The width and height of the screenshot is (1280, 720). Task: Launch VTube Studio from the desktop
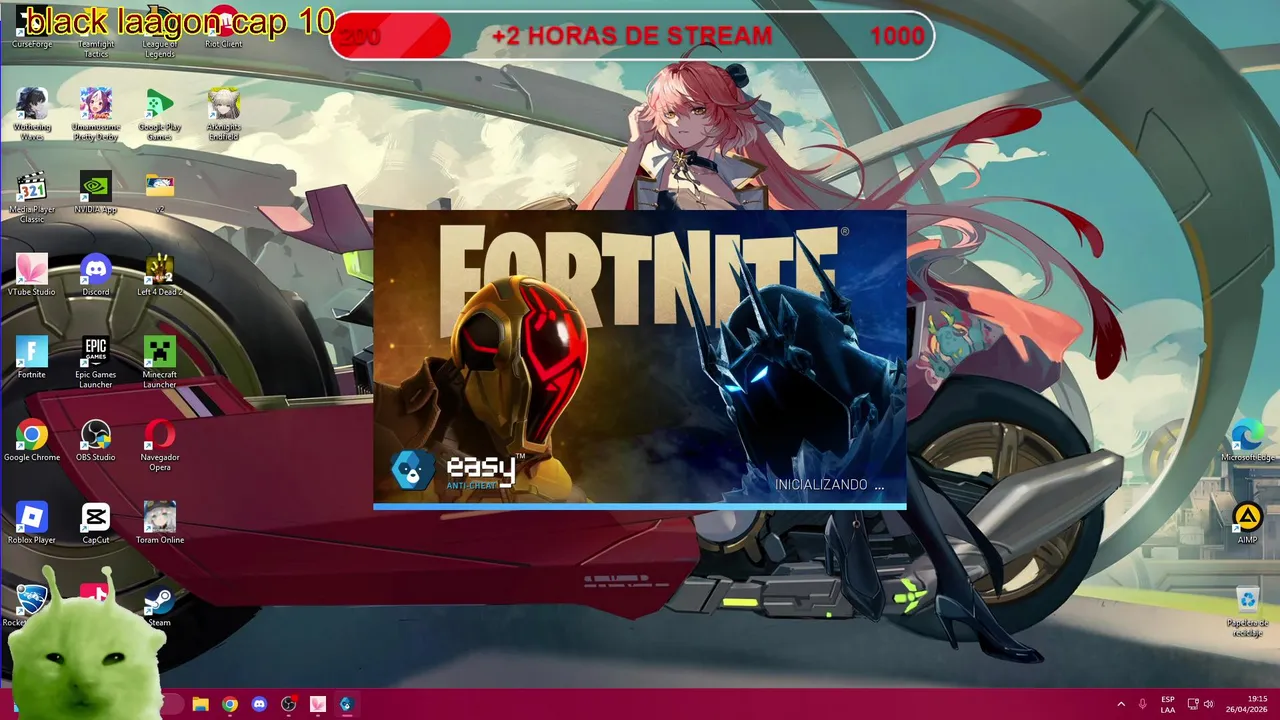[x=32, y=275]
